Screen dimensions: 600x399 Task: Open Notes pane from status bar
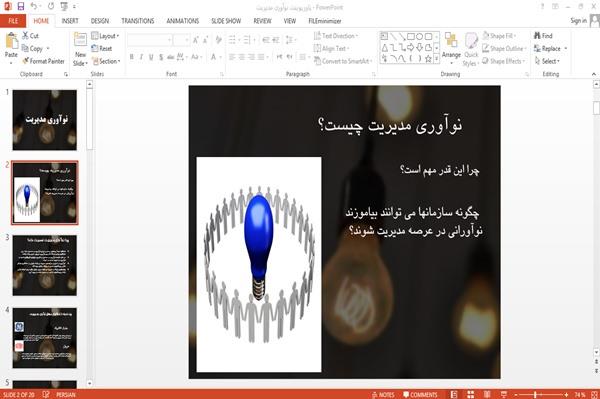(383, 394)
